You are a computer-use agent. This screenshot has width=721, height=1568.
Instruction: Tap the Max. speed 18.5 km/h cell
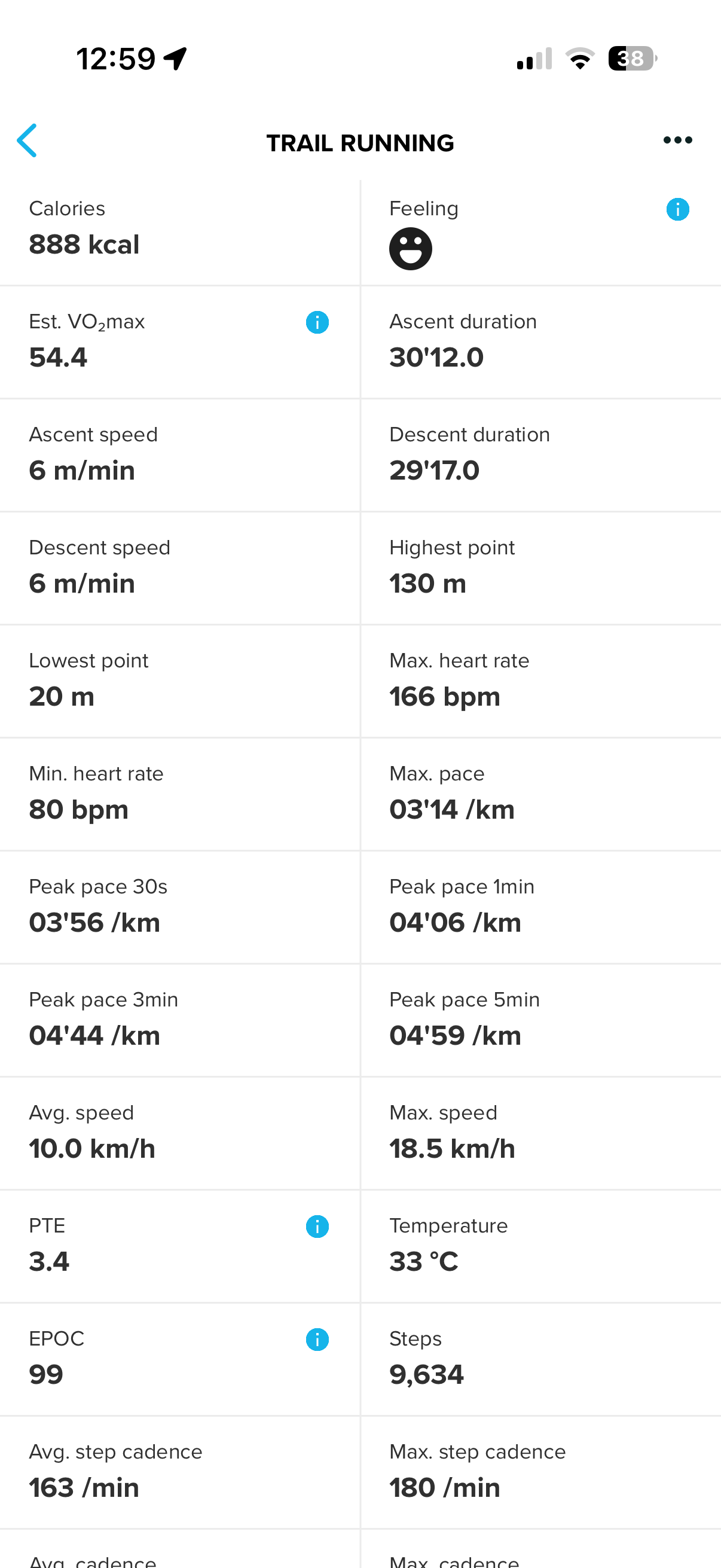click(x=540, y=1133)
